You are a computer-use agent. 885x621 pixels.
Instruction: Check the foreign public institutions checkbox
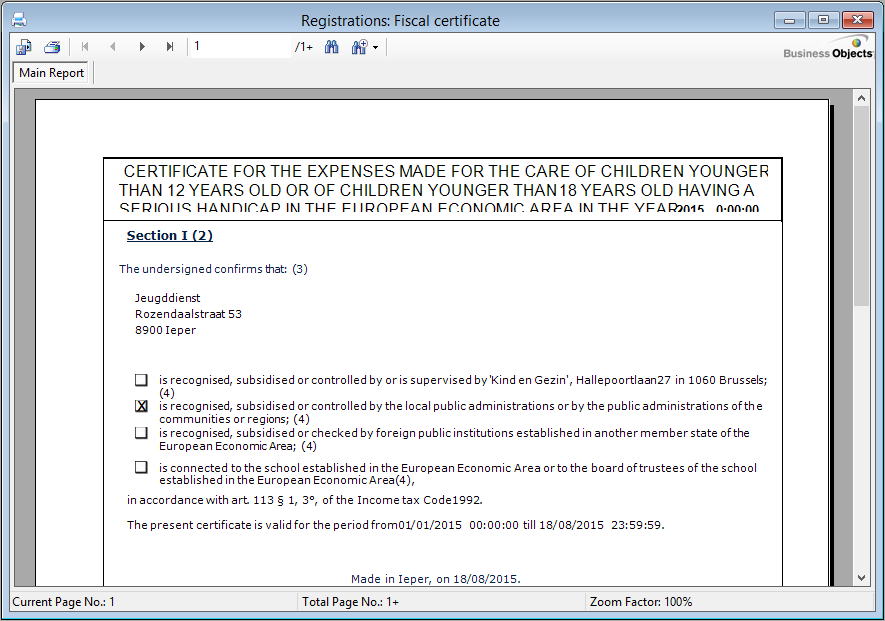coord(141,433)
